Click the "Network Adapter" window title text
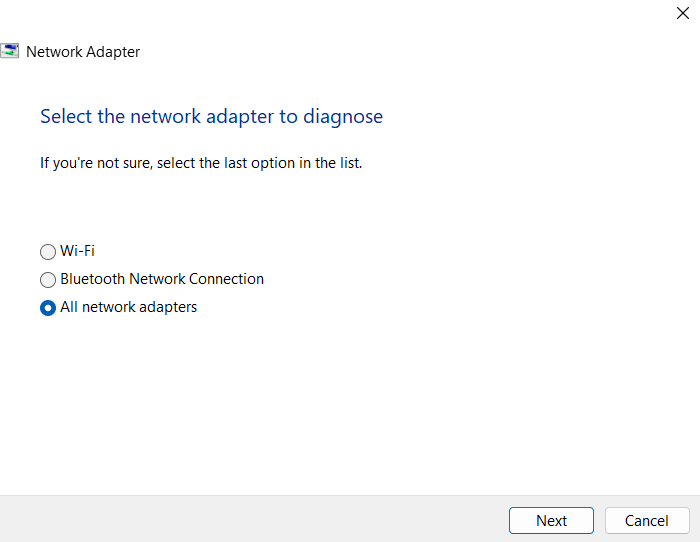 83,52
